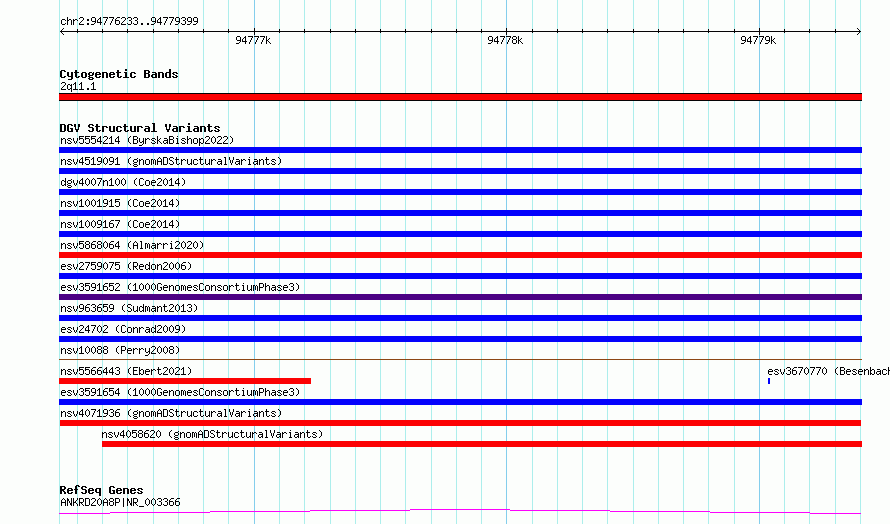Viewport: 890px width, 524px height.
Task: Select the blue bar under nsv1009167
Action: pyautogui.click(x=460, y=234)
